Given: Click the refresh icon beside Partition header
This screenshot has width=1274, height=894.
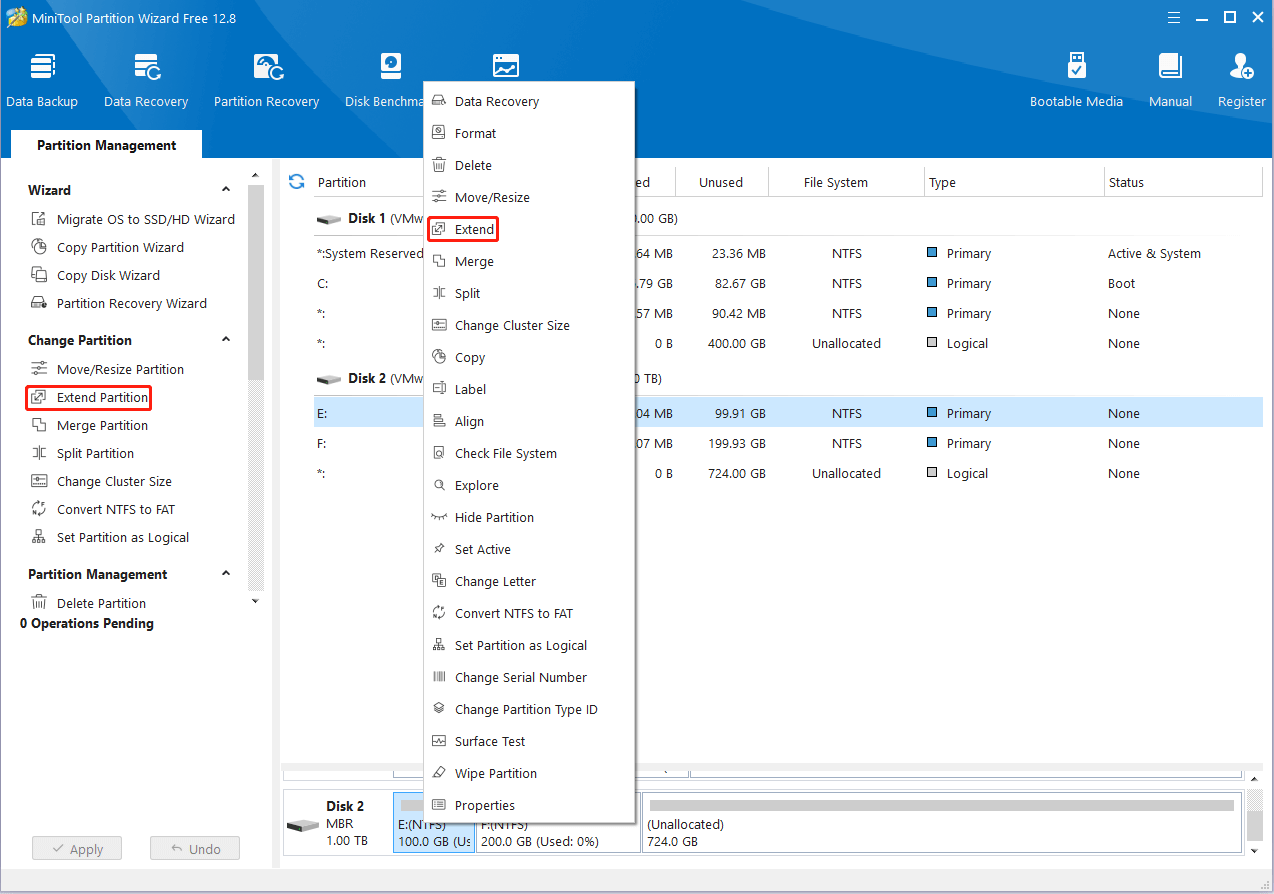Looking at the screenshot, I should (x=296, y=182).
